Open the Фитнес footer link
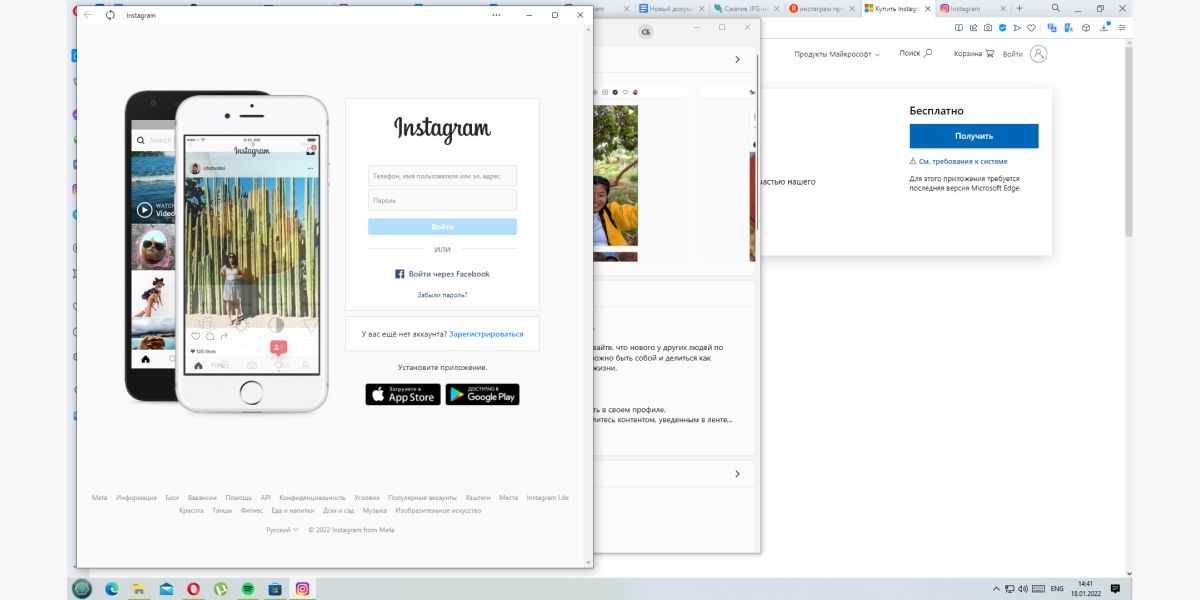This screenshot has height=600, width=1200. 252,510
